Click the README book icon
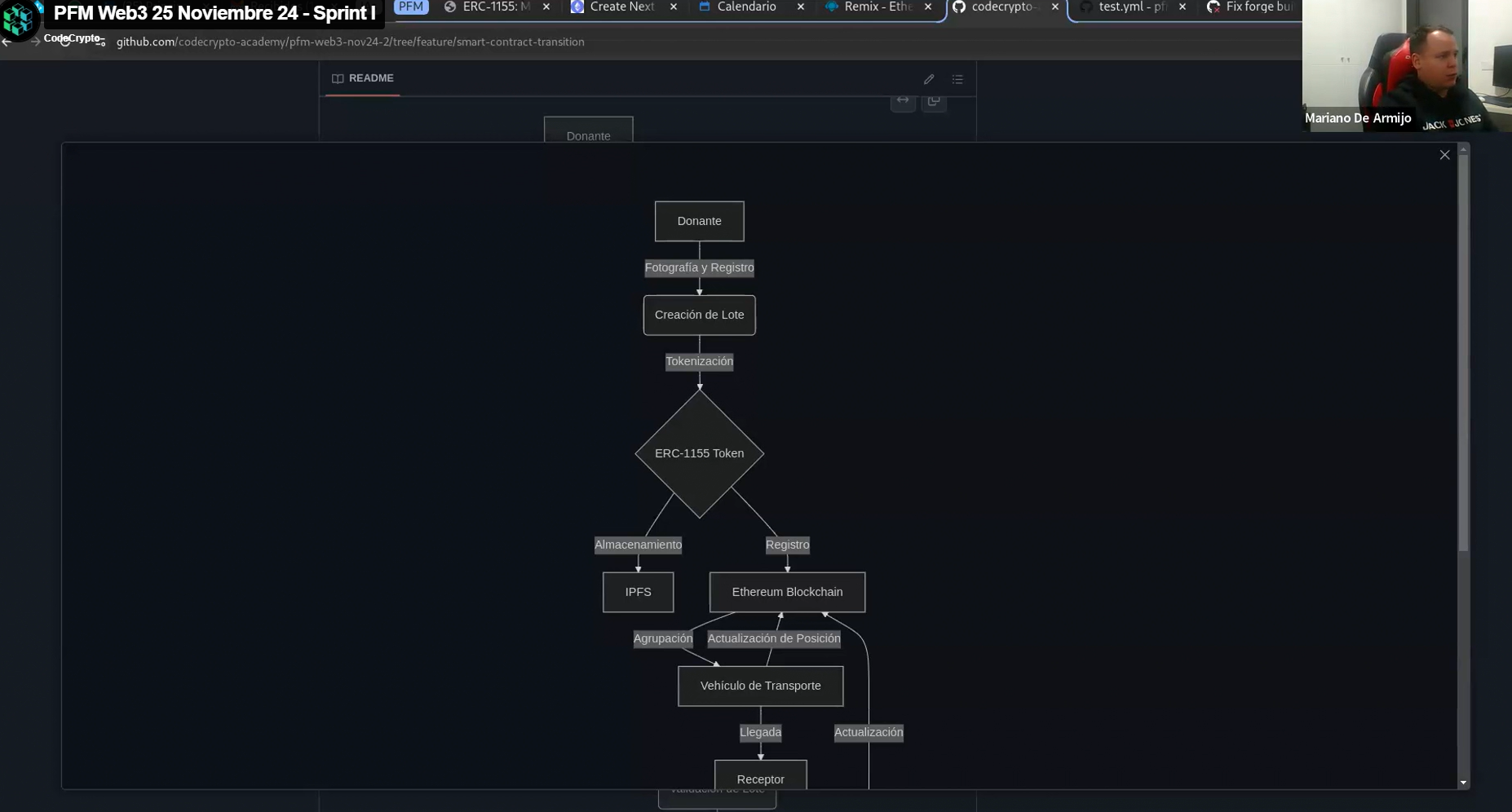This screenshot has height=812, width=1512. [338, 78]
